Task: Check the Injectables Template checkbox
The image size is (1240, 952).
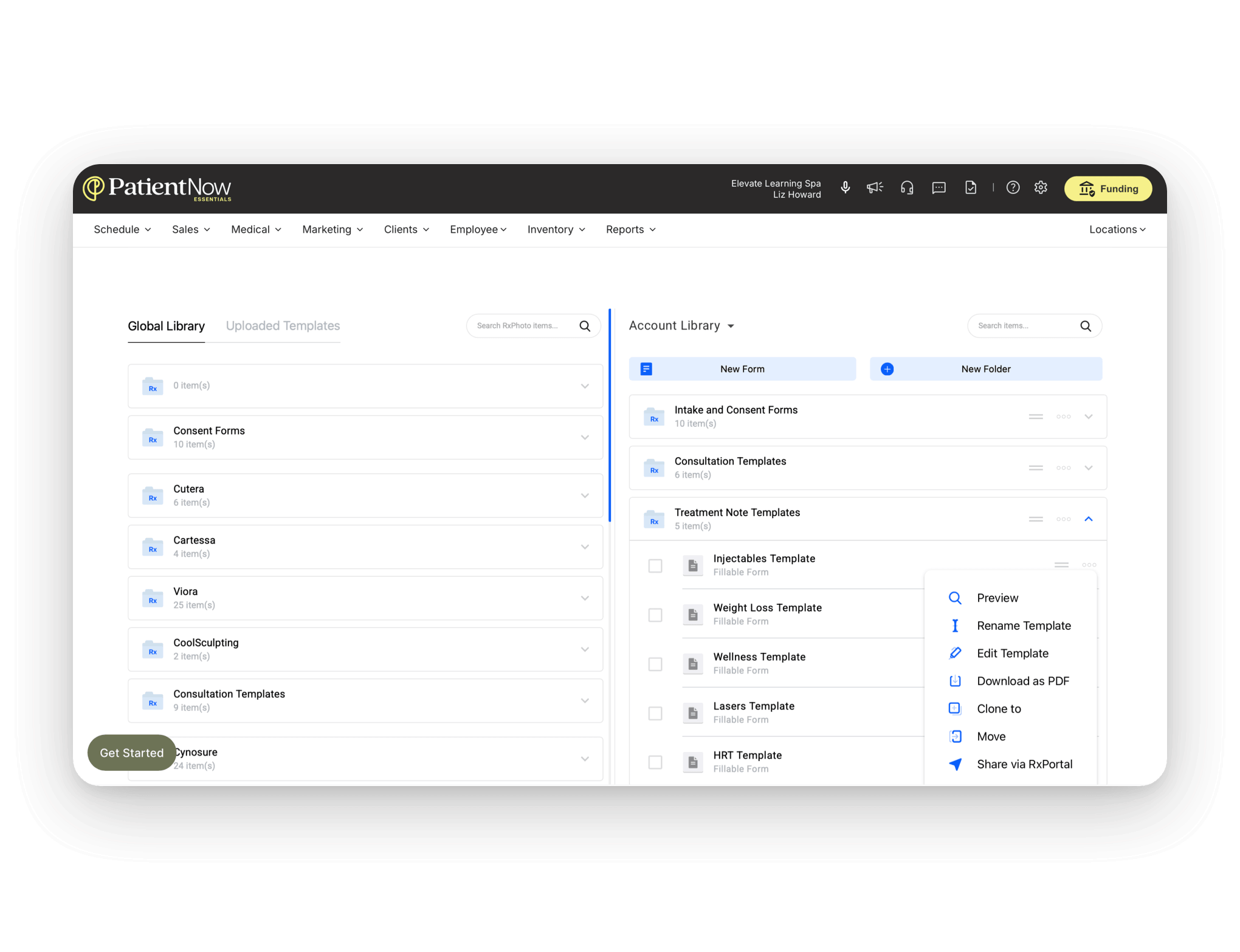Action: coord(655,566)
